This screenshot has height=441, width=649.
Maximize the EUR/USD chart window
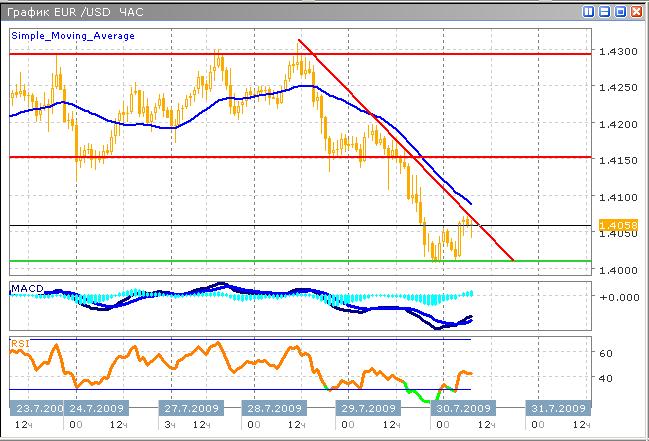click(x=620, y=11)
